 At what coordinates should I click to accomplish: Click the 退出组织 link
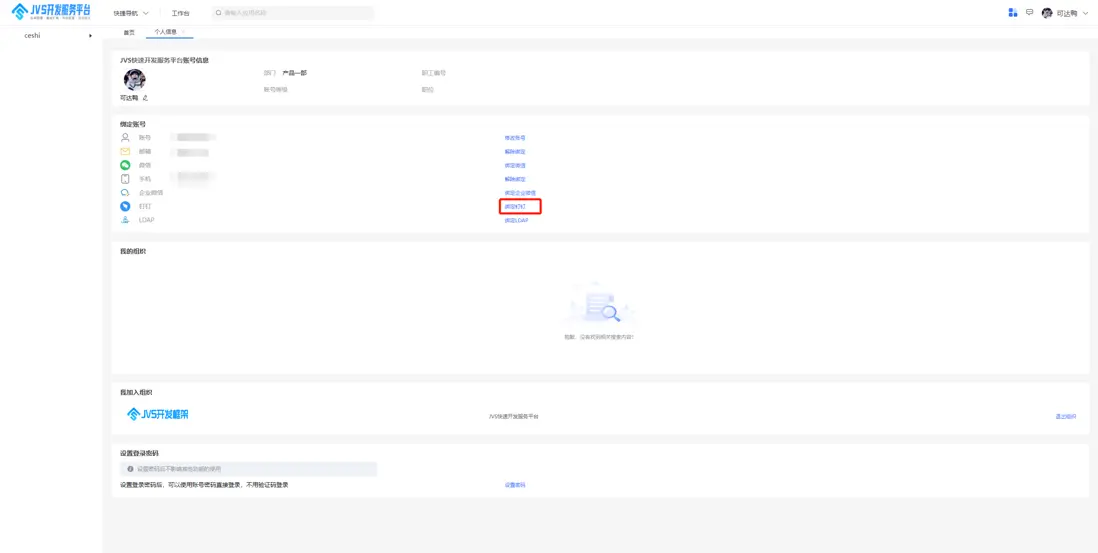tap(1066, 416)
